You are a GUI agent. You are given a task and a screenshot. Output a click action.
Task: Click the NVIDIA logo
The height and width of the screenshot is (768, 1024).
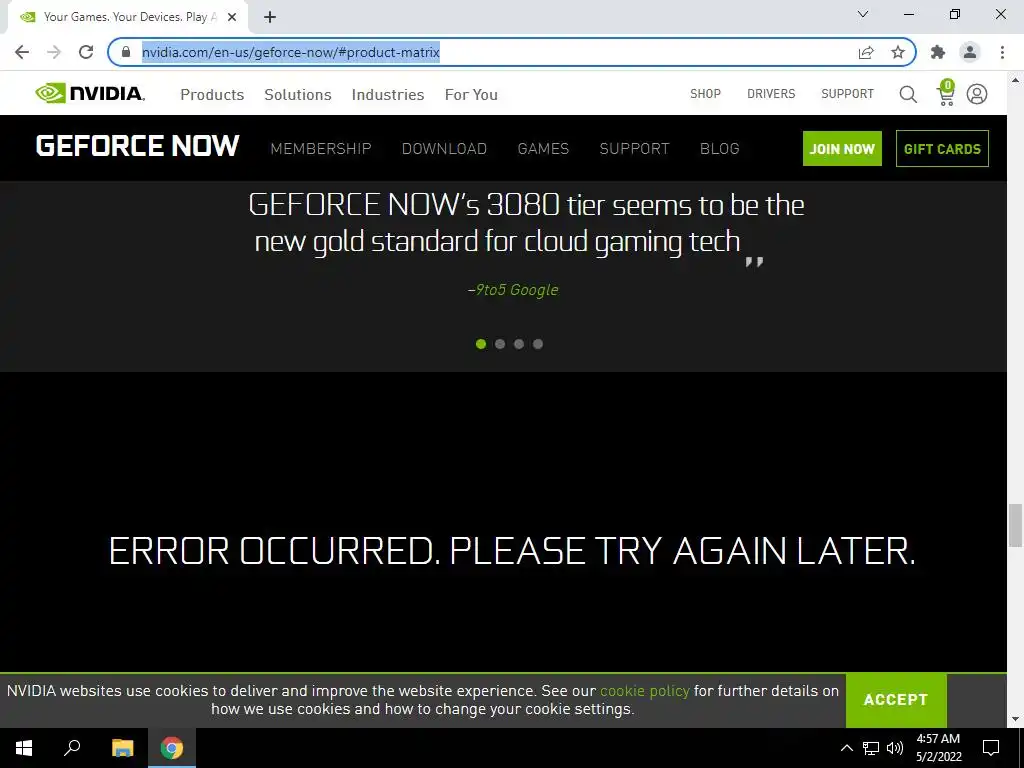click(x=90, y=93)
